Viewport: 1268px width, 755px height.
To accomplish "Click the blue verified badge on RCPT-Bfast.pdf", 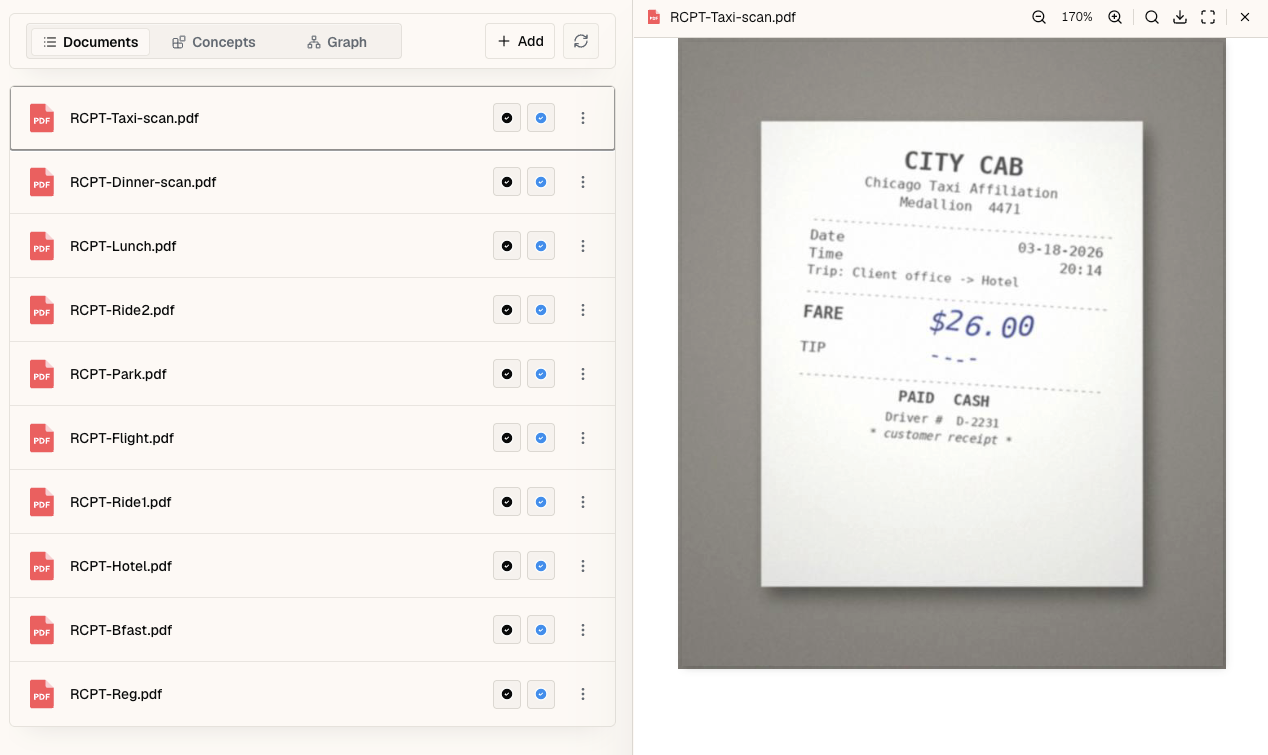I will click(541, 630).
